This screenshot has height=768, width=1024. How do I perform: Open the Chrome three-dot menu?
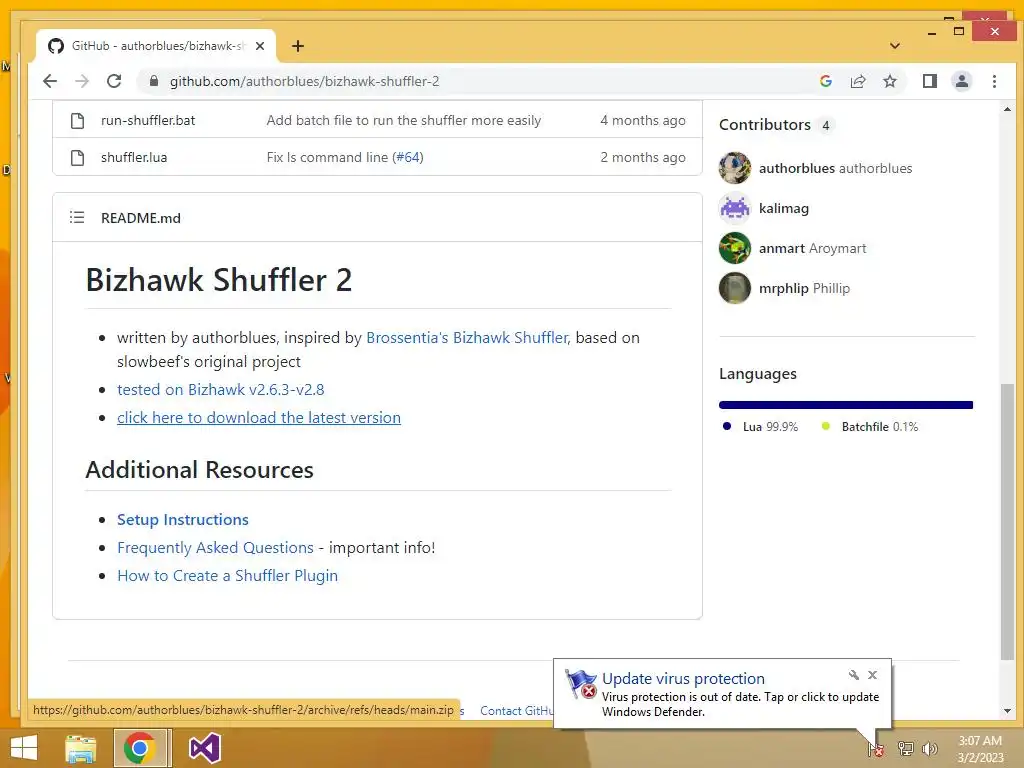994,81
